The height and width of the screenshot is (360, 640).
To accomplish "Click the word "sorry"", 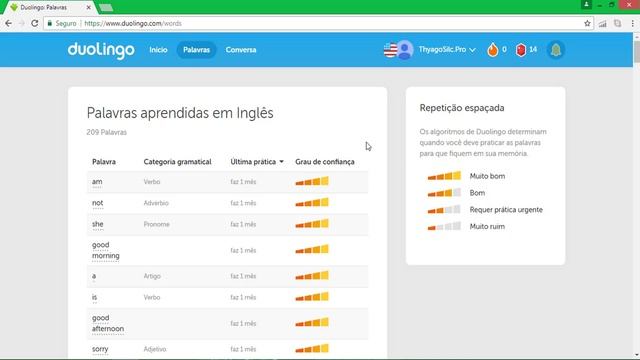I will coord(100,349).
